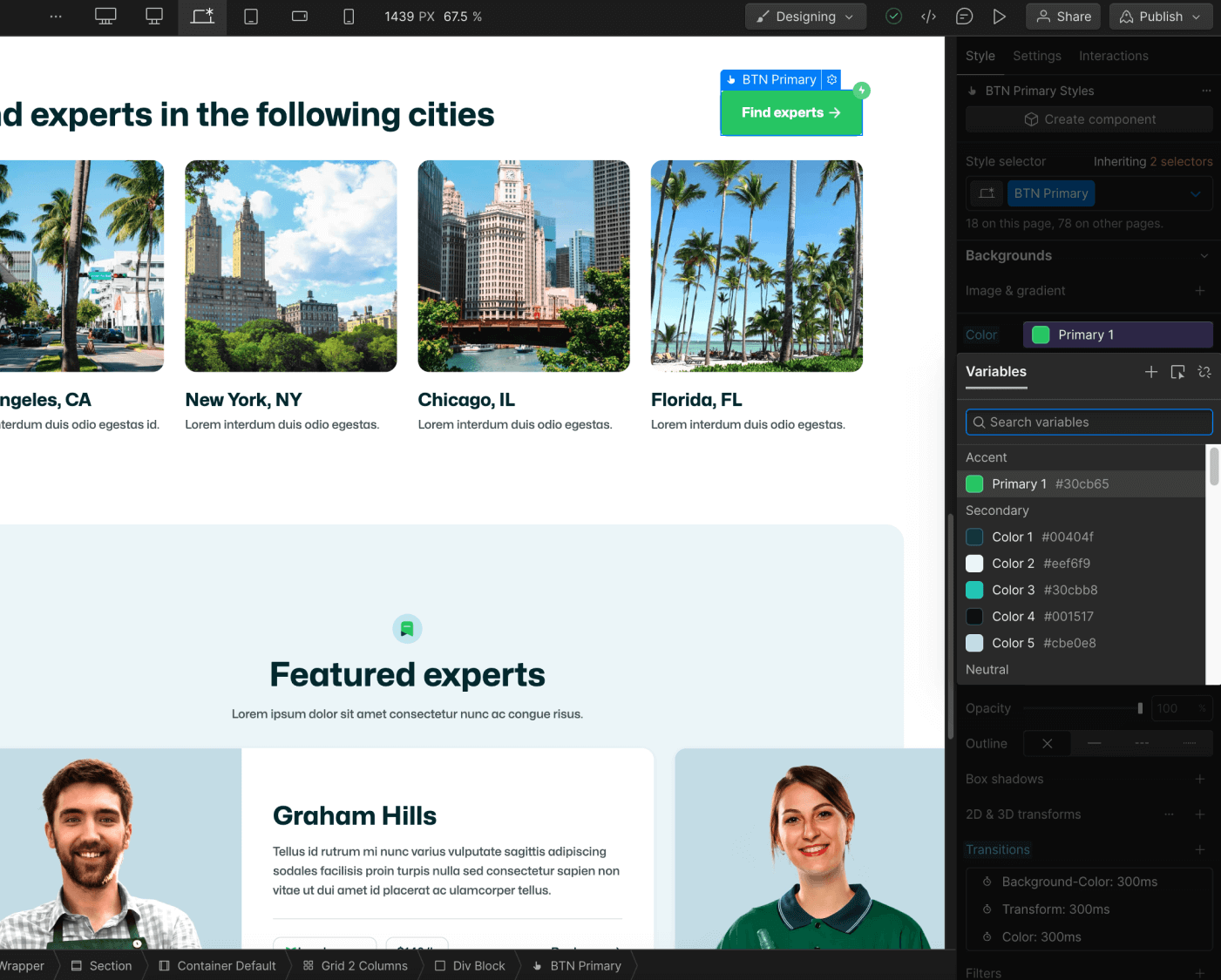Switch to mobile portrait breakpoint icon

(349, 17)
